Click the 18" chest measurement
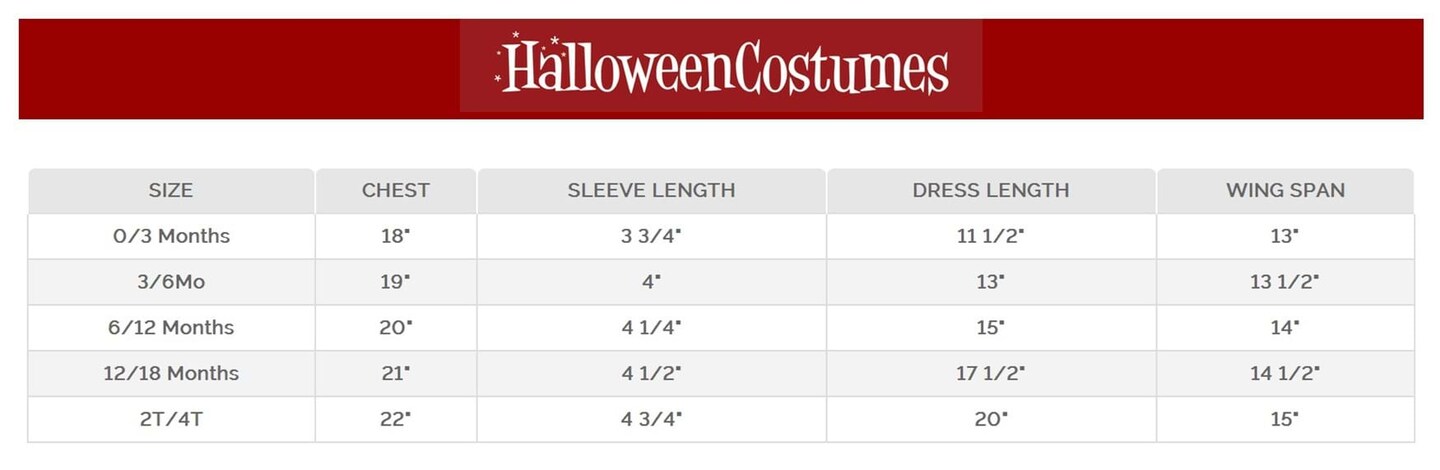 [x=395, y=237]
